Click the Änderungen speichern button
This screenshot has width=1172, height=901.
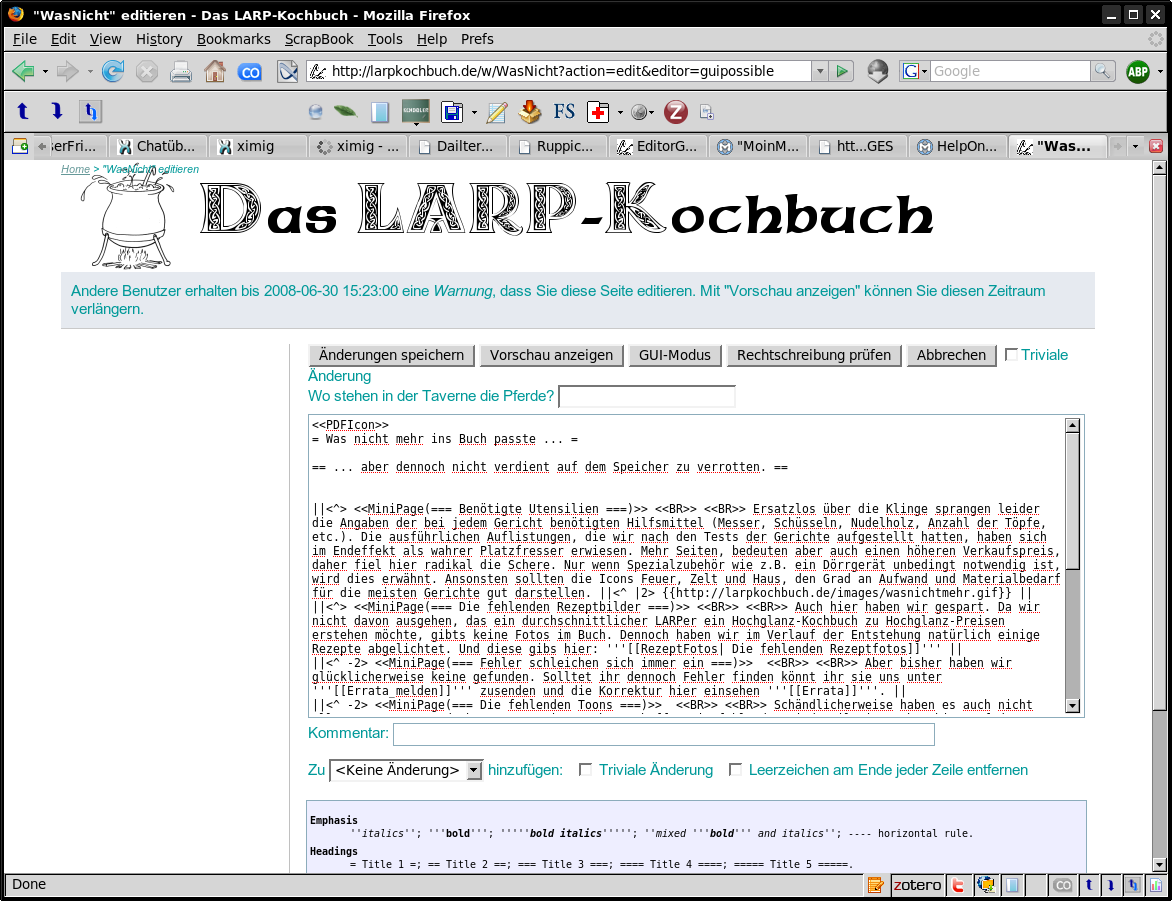pos(392,355)
